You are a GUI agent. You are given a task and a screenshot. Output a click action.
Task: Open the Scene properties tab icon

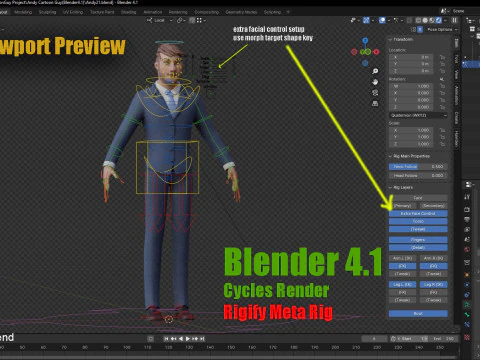(x=467, y=239)
